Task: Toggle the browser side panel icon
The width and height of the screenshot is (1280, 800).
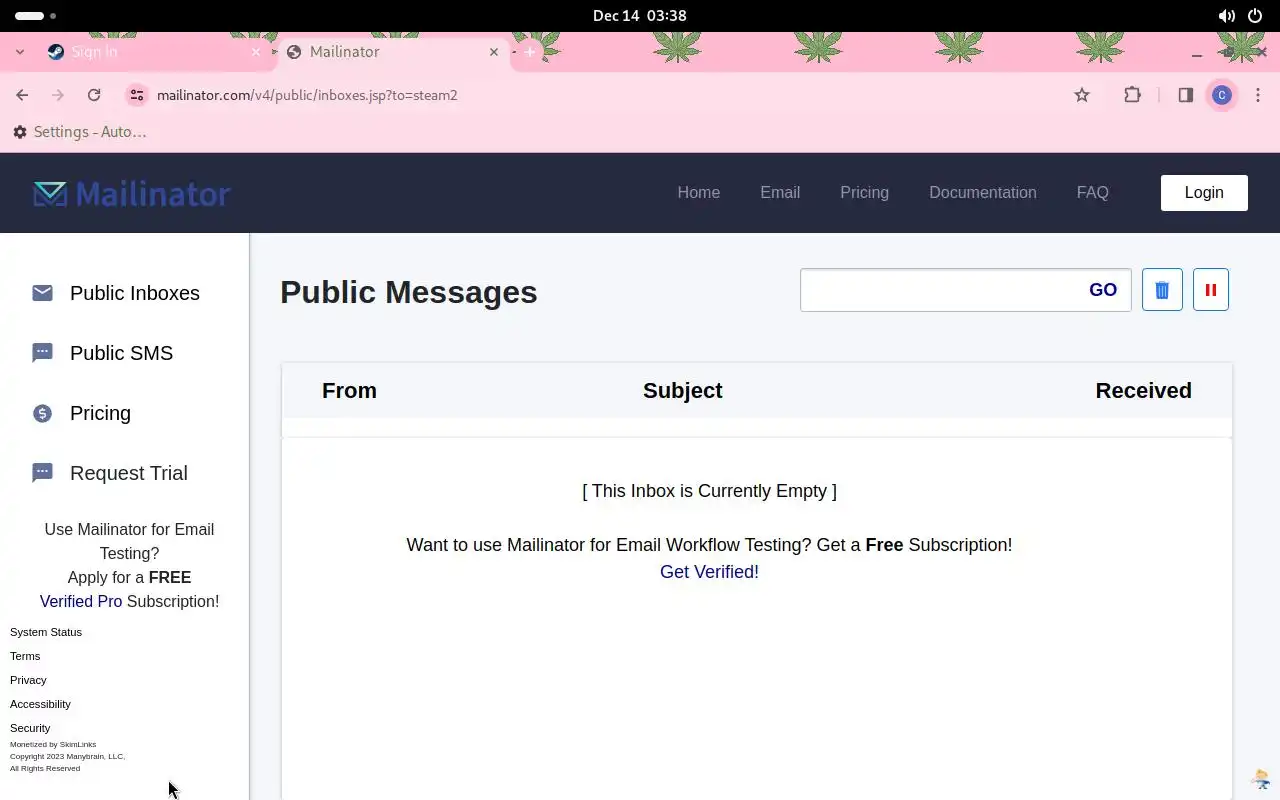Action: [1186, 95]
